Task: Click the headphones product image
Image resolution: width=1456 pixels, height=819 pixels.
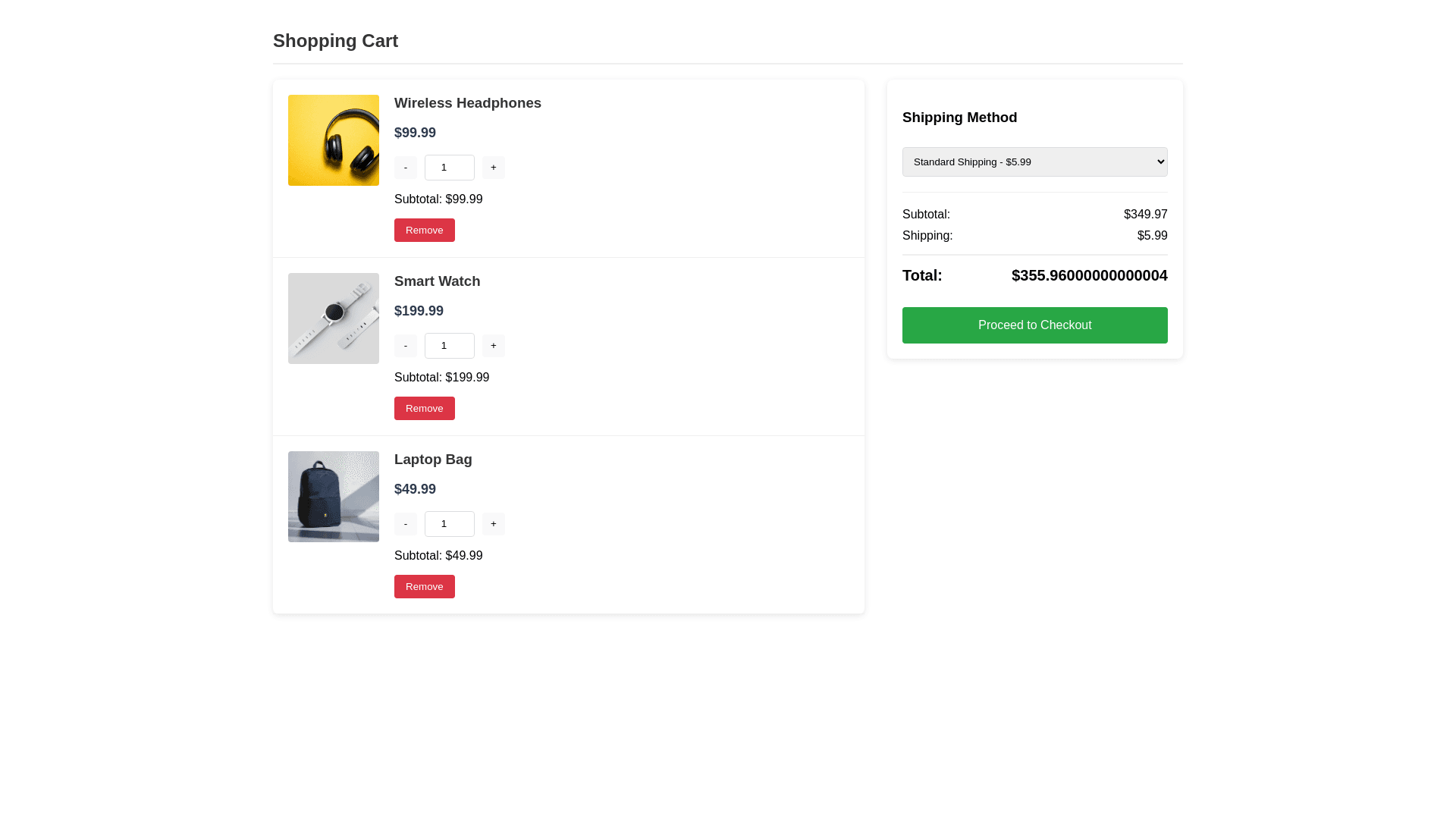Action: coord(334,140)
